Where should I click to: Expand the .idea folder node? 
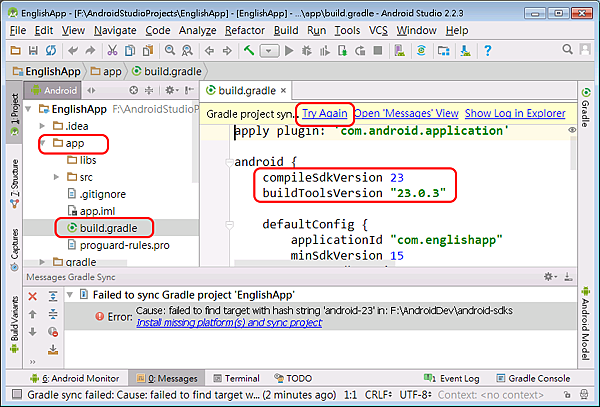click(42, 126)
